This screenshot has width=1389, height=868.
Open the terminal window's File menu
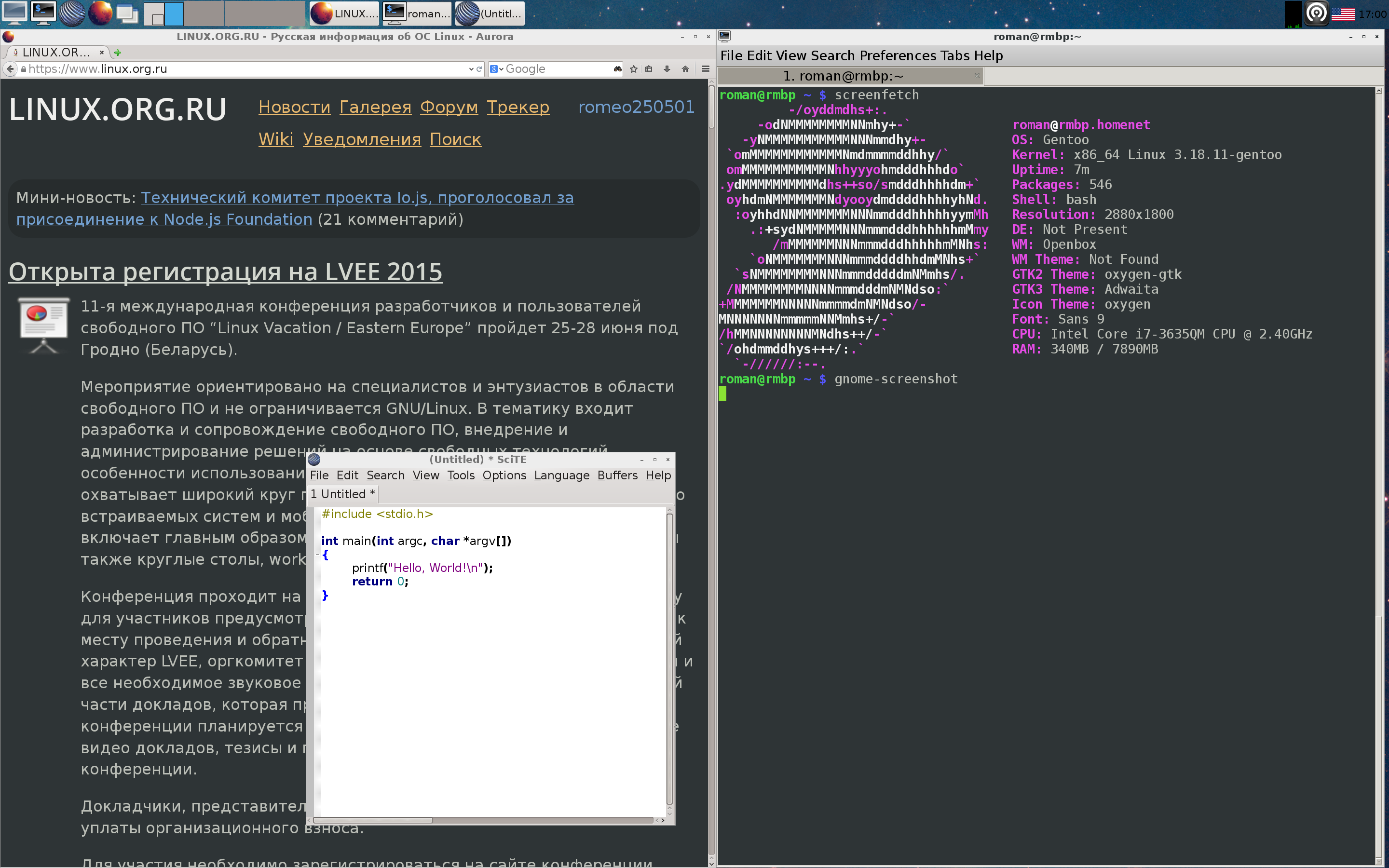tap(732, 55)
